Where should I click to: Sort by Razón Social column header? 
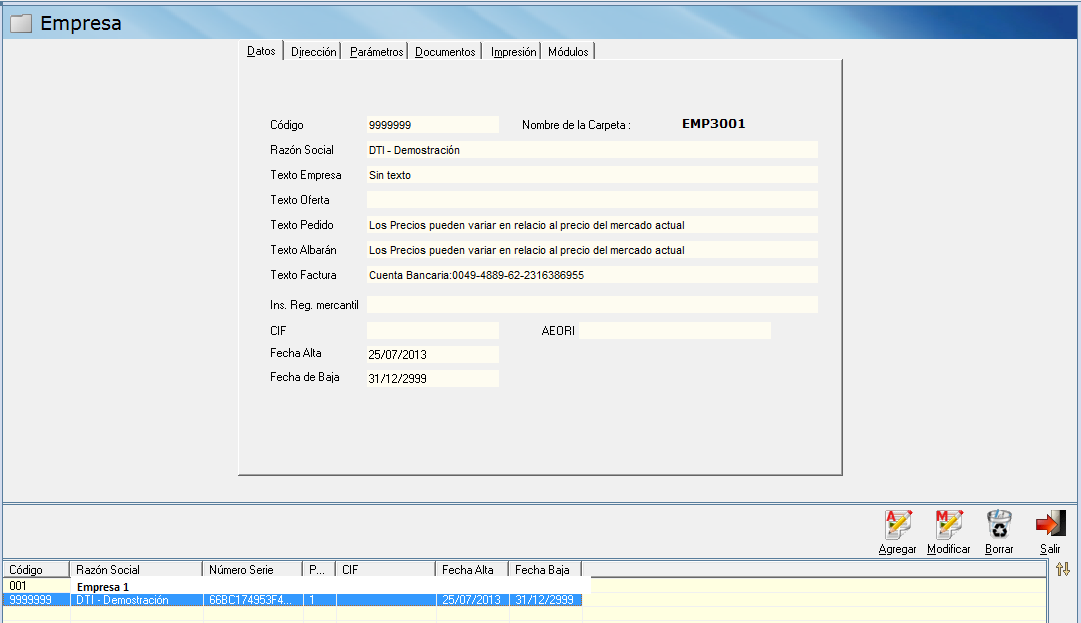pyautogui.click(x=135, y=570)
